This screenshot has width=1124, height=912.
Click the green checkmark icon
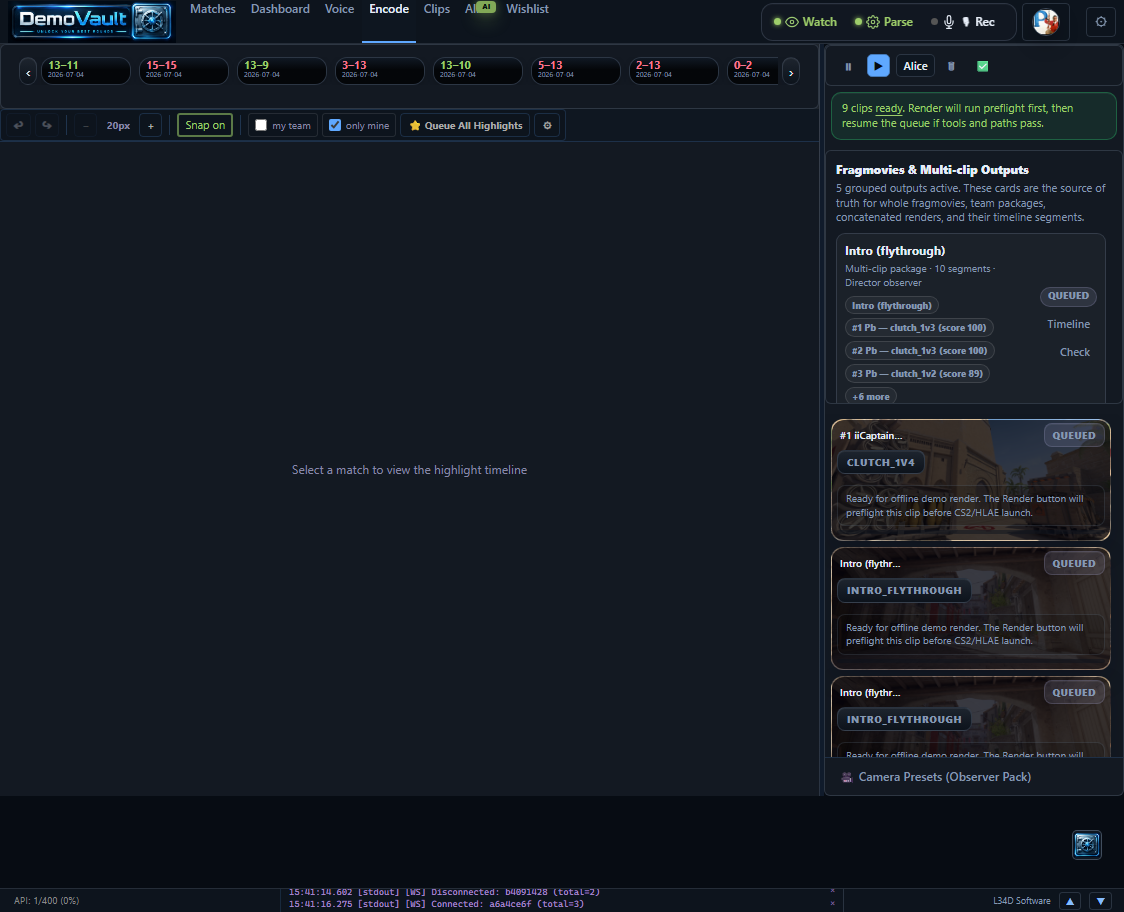983,66
